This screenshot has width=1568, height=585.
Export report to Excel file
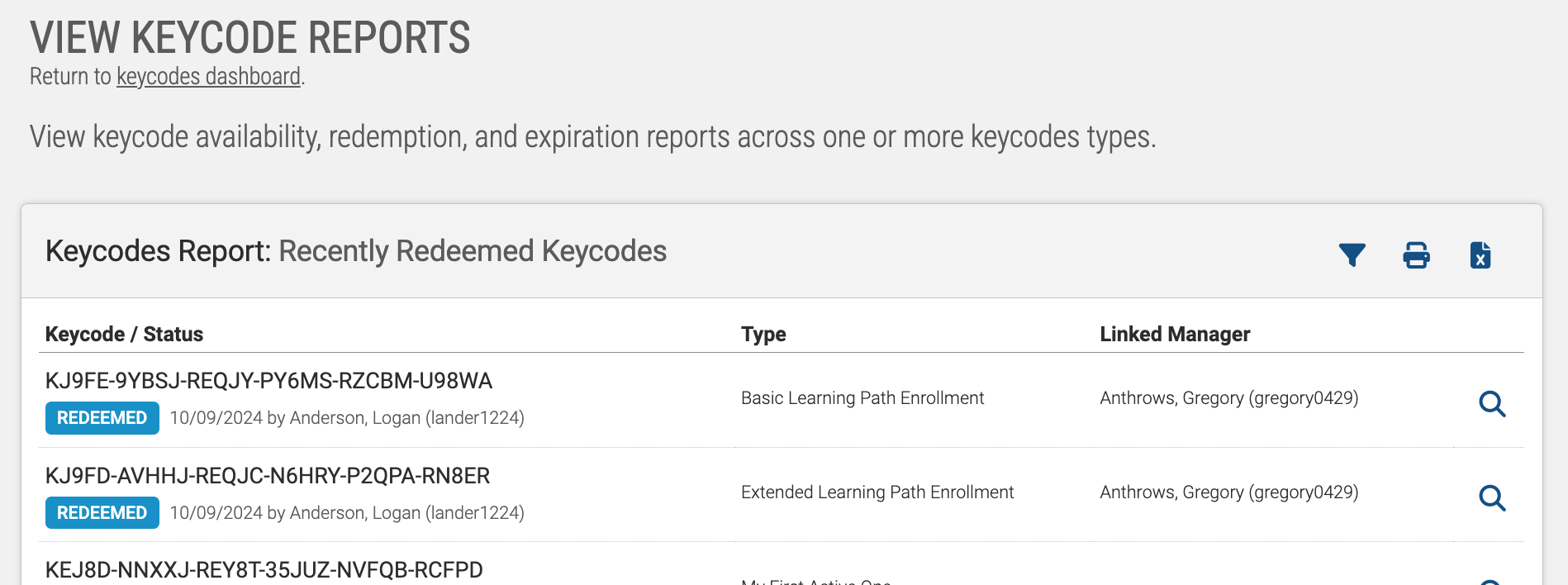[x=1480, y=254]
